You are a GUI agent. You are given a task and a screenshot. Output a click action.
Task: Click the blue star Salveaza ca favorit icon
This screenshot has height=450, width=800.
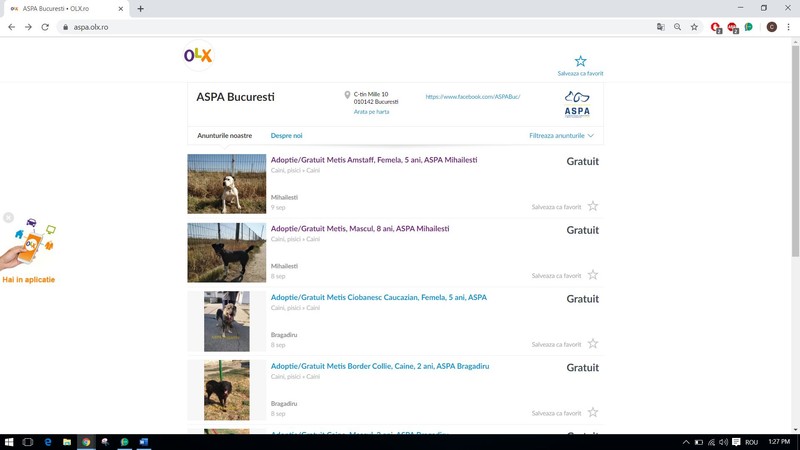(x=580, y=61)
